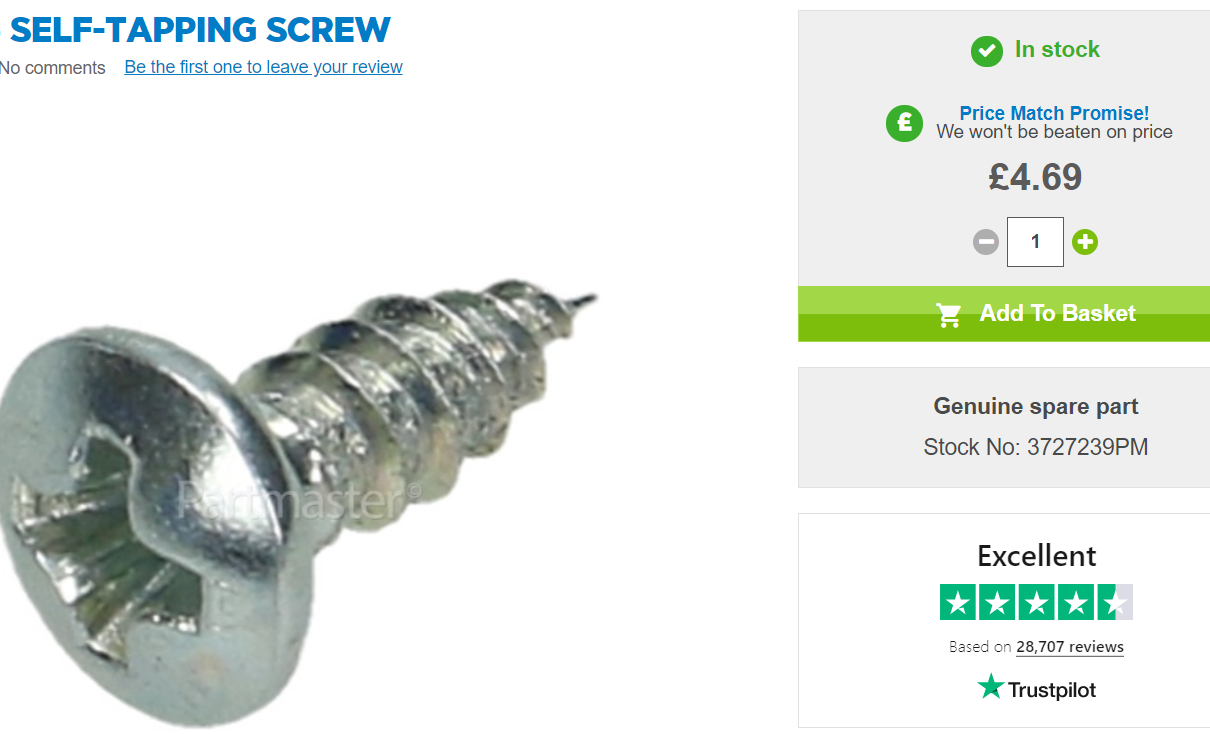This screenshot has width=1210, height=734.
Task: Click the third Trustpilot rating star
Action: 1037,602
